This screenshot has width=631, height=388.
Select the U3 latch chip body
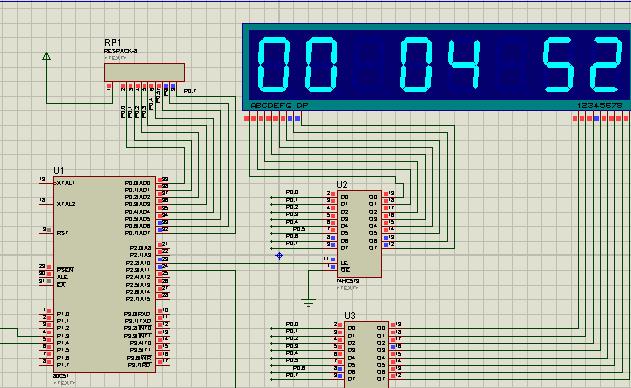[366, 354]
